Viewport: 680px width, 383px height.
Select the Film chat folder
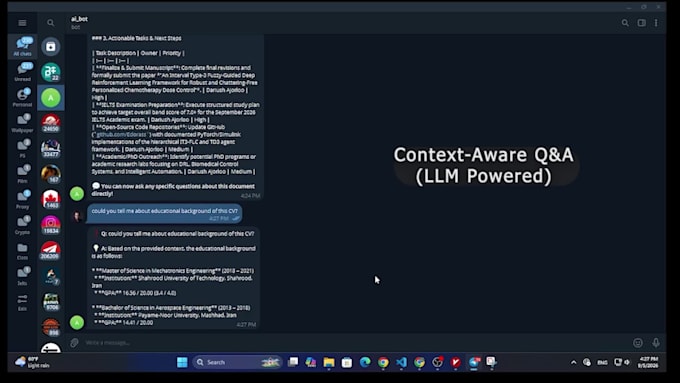click(22, 173)
